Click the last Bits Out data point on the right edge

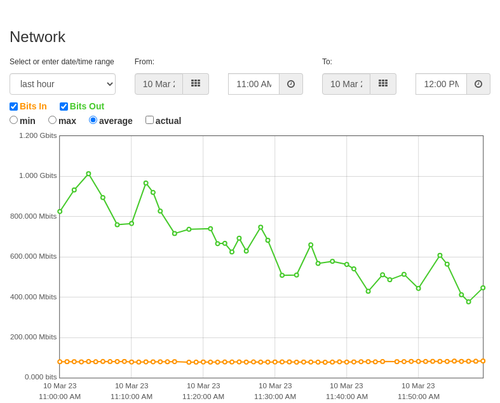[483, 288]
